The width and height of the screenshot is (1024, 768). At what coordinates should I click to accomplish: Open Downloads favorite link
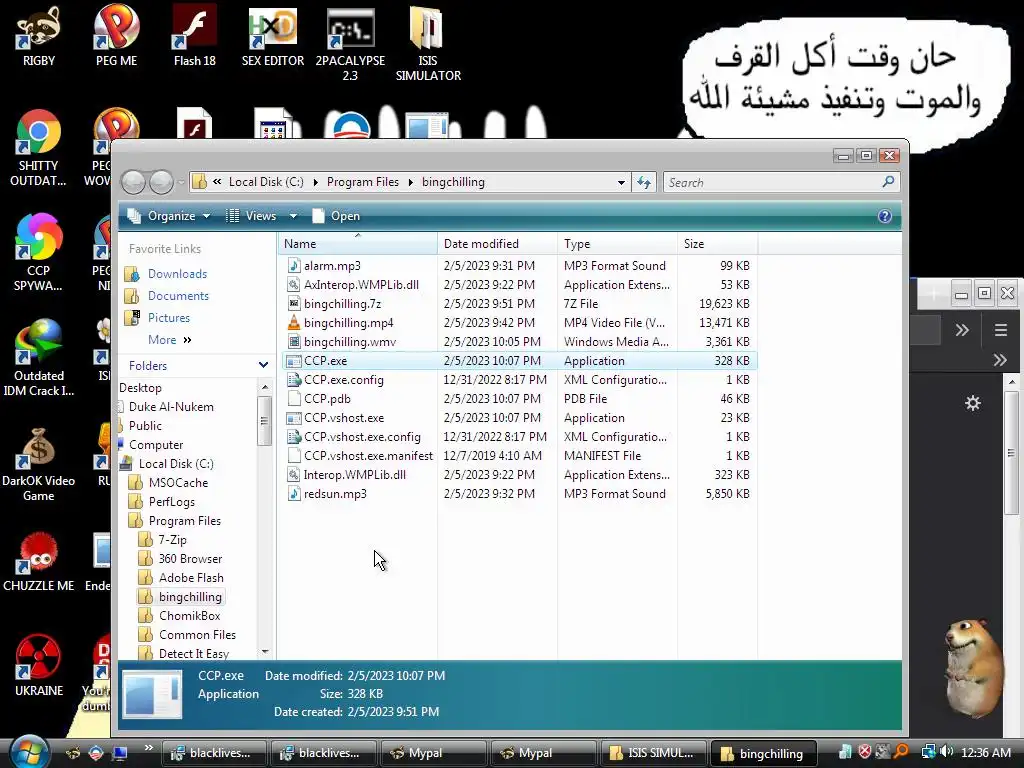[x=177, y=274]
